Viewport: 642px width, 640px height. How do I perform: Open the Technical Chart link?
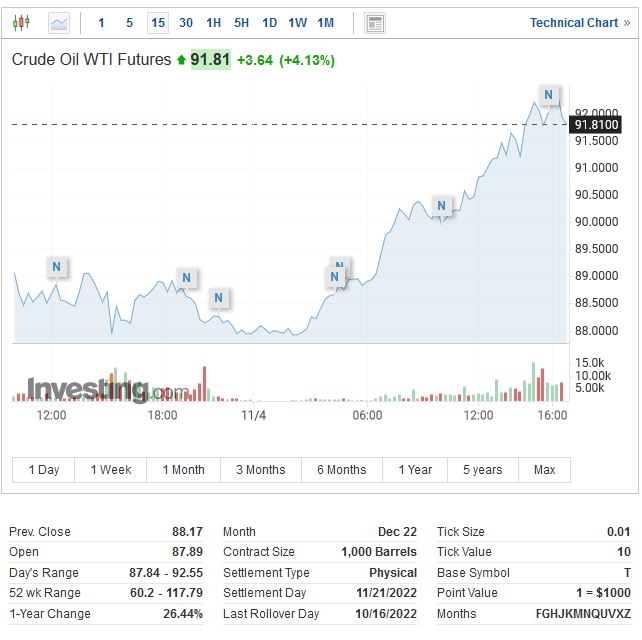(580, 22)
